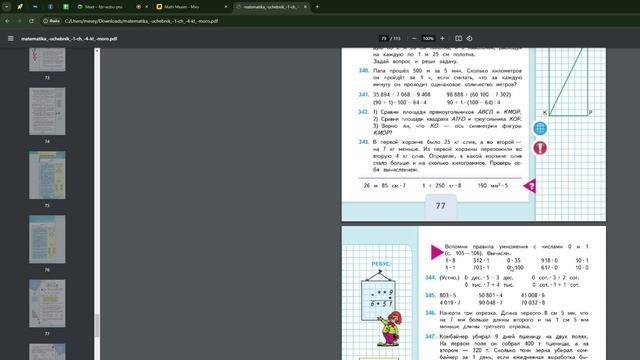
Task: Click the pink question mark marker
Action: click(x=529, y=186)
